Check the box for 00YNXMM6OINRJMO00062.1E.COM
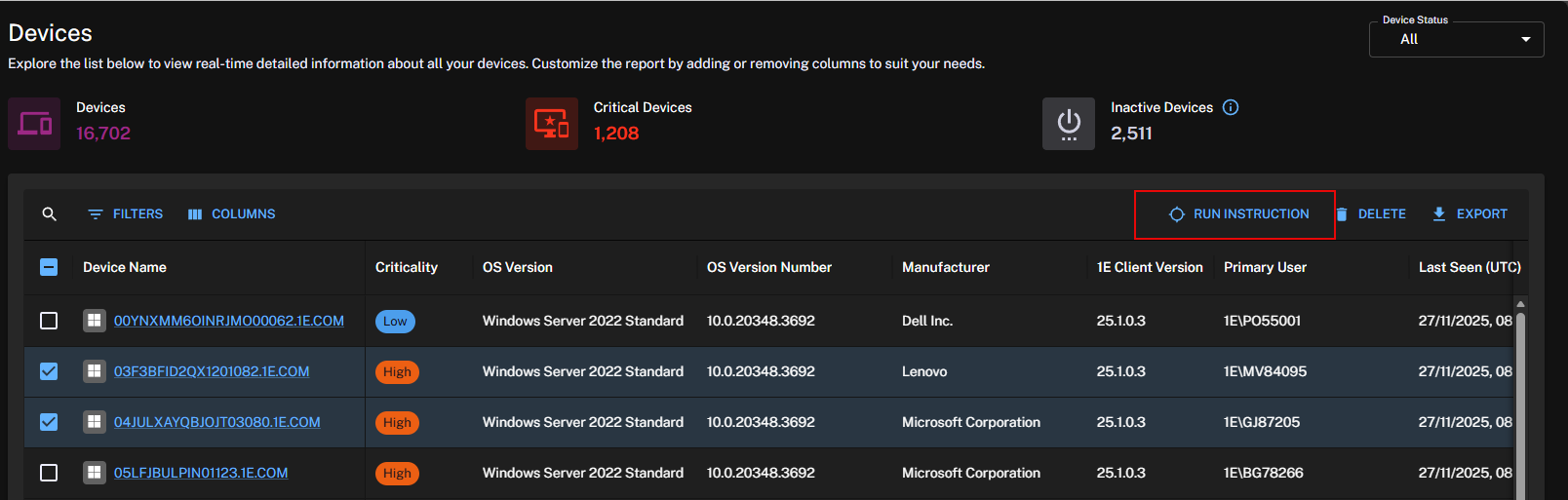 tap(49, 321)
